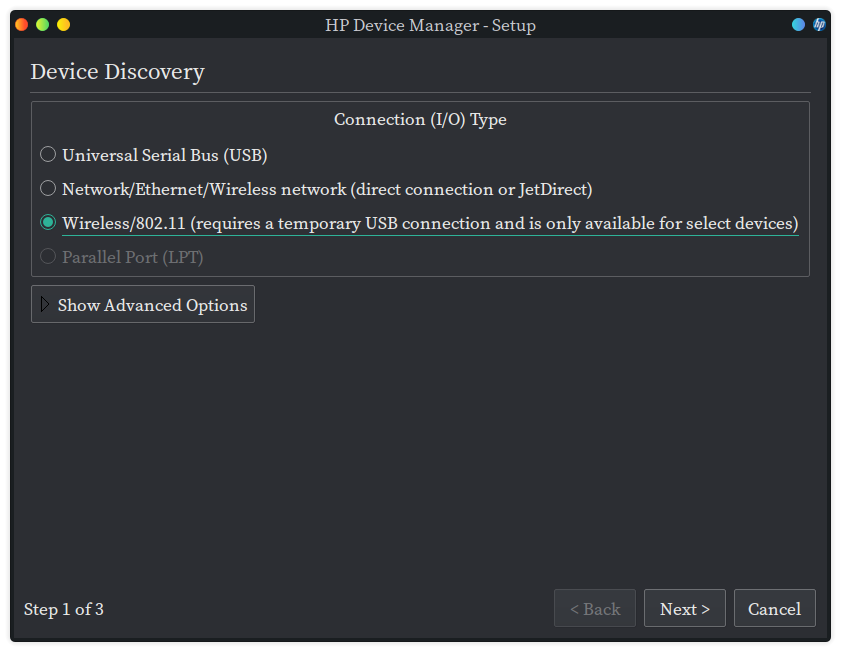Click the Device Discovery heading

[117, 72]
